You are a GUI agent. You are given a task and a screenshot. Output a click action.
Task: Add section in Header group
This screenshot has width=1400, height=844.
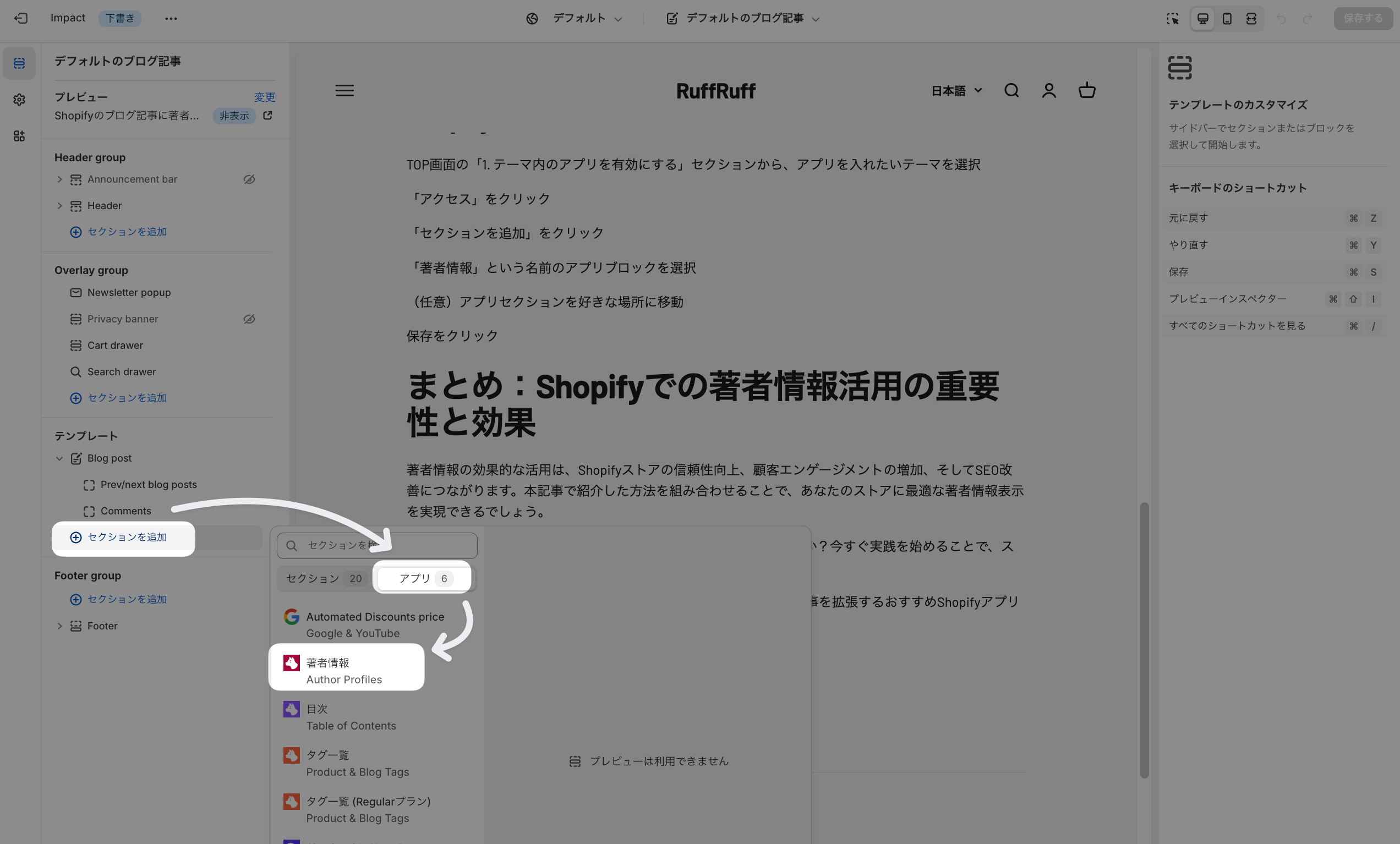[x=118, y=232]
